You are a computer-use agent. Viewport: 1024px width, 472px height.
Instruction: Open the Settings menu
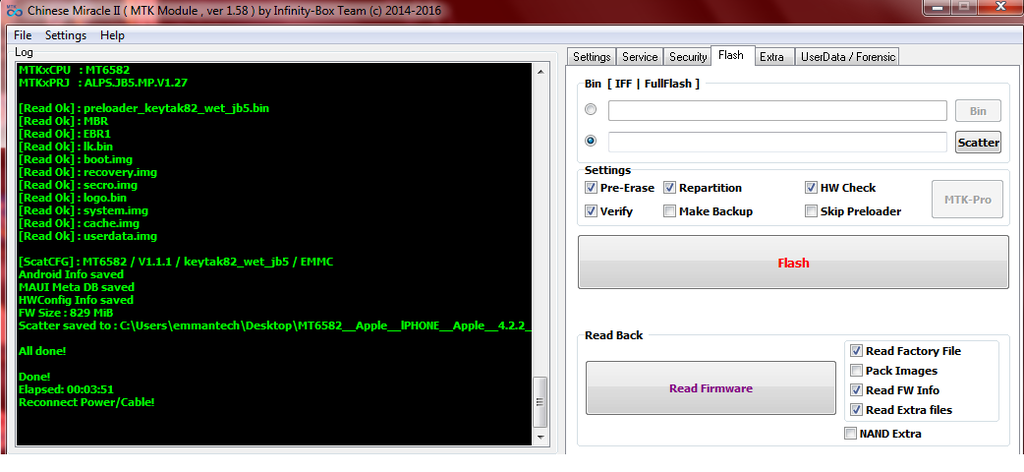coord(66,35)
